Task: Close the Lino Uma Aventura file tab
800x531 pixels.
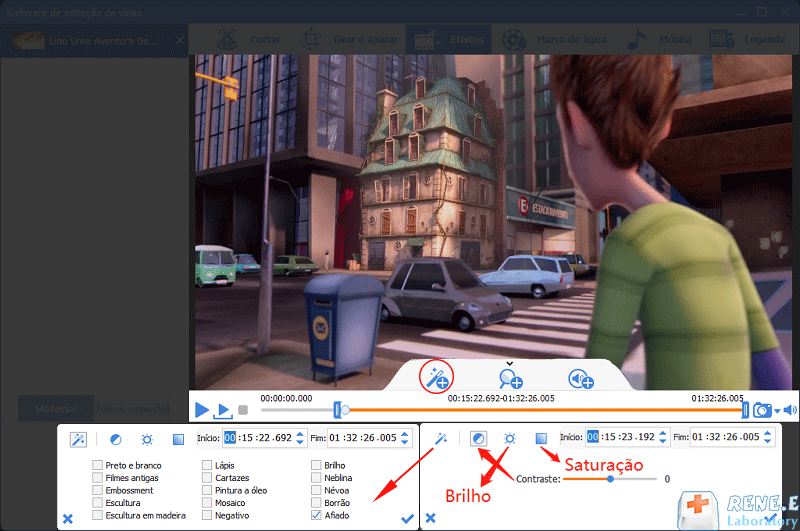Action: [180, 40]
